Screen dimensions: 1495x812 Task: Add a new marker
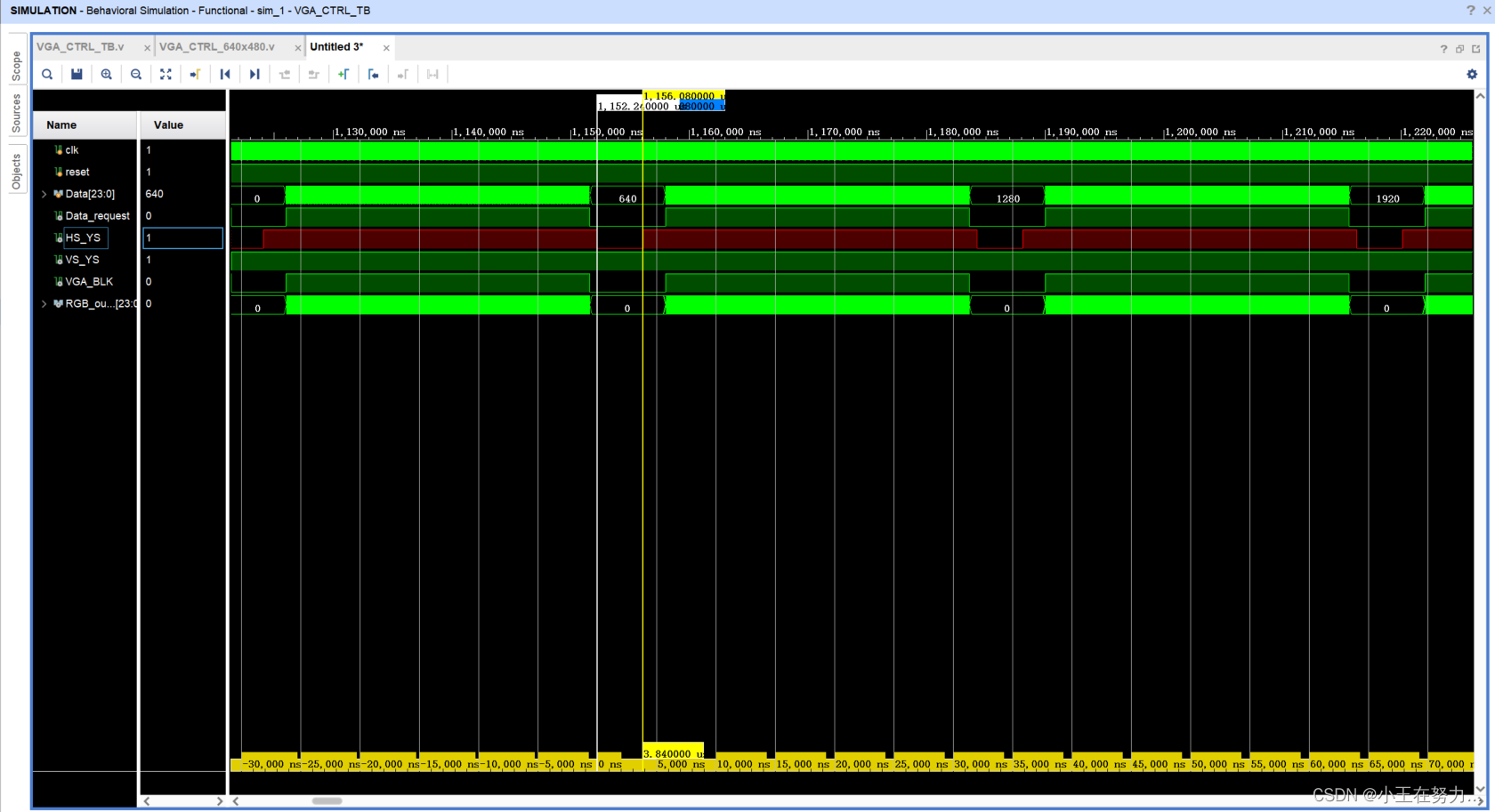343,75
